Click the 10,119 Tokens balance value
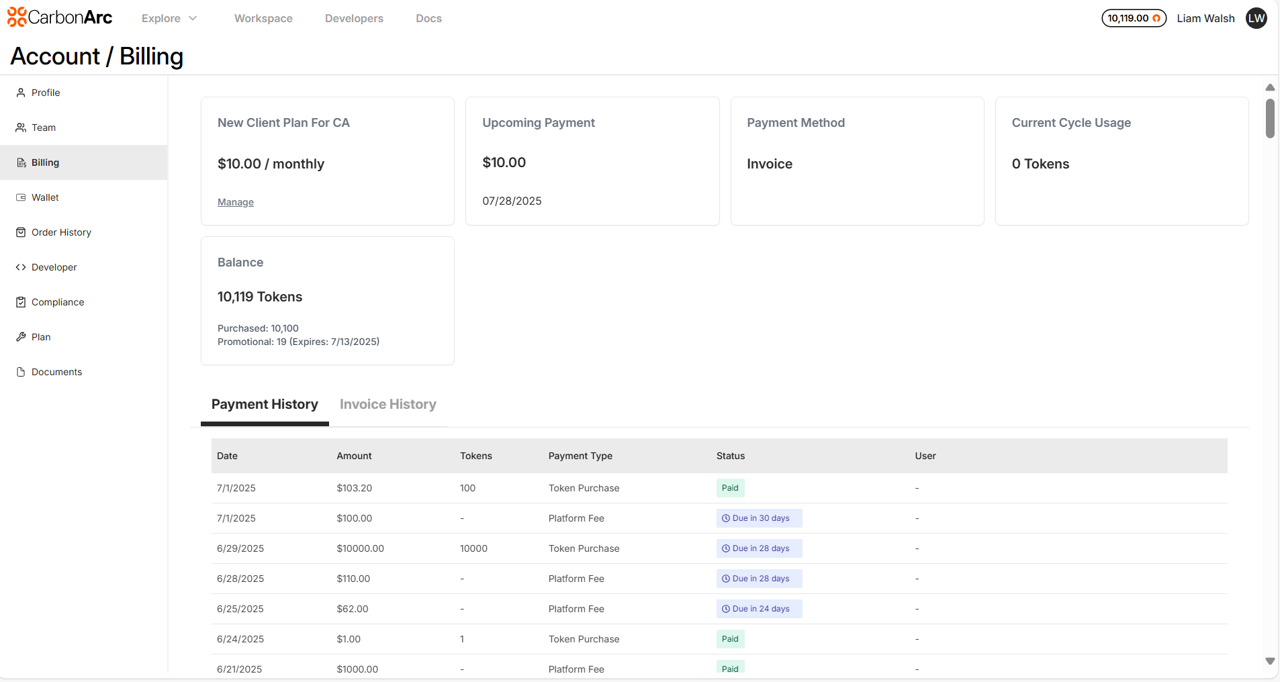The width and height of the screenshot is (1280, 682). (260, 297)
